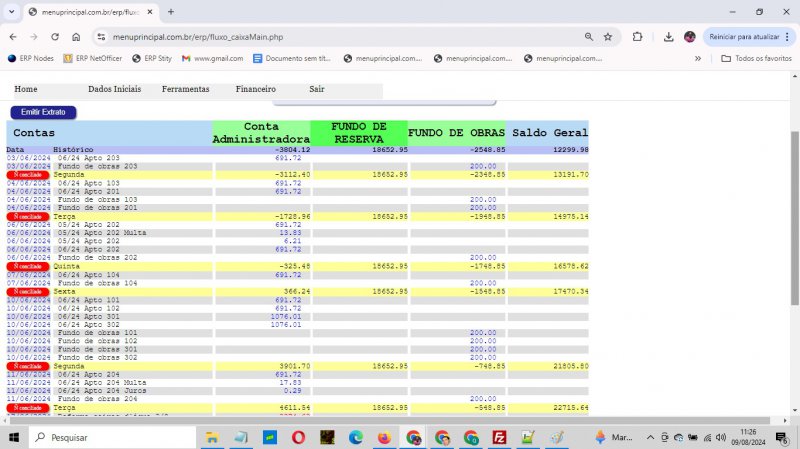Toggle N conciliado badge on Sexta row
The image size is (800, 449).
27,291
